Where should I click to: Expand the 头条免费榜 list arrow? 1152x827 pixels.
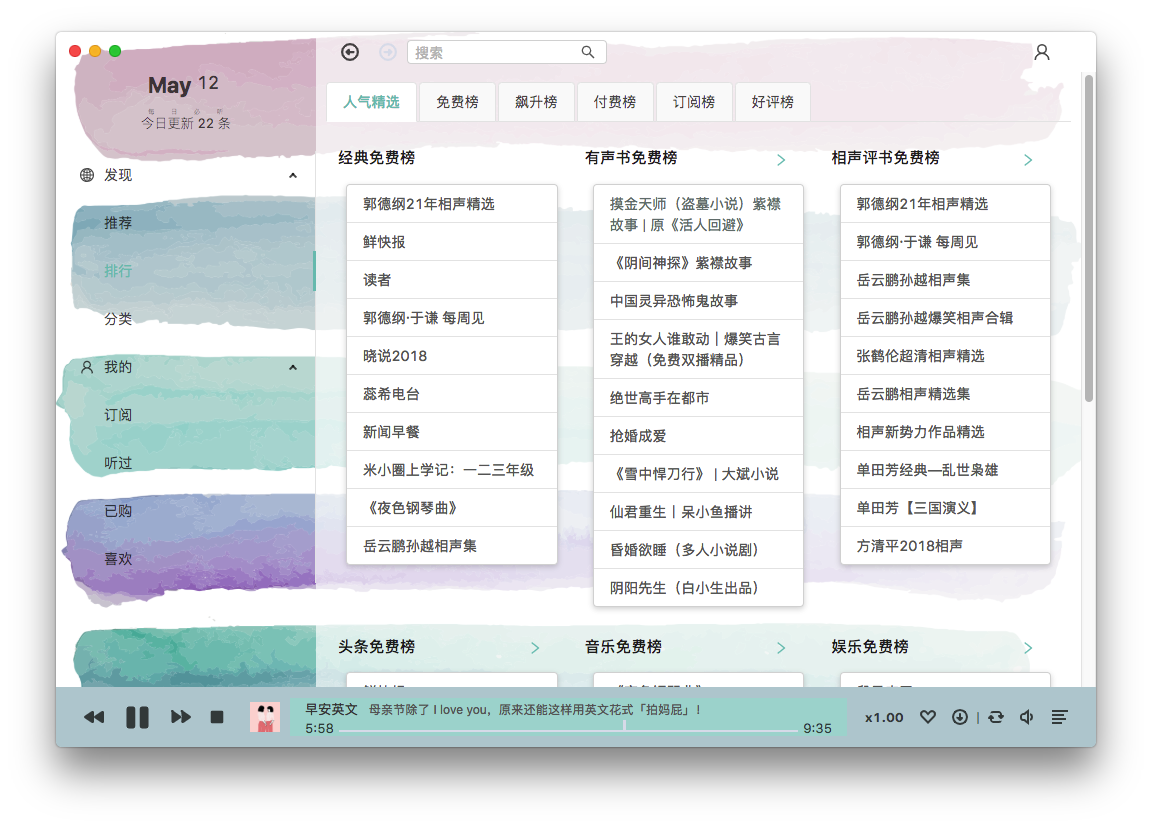[x=535, y=648]
